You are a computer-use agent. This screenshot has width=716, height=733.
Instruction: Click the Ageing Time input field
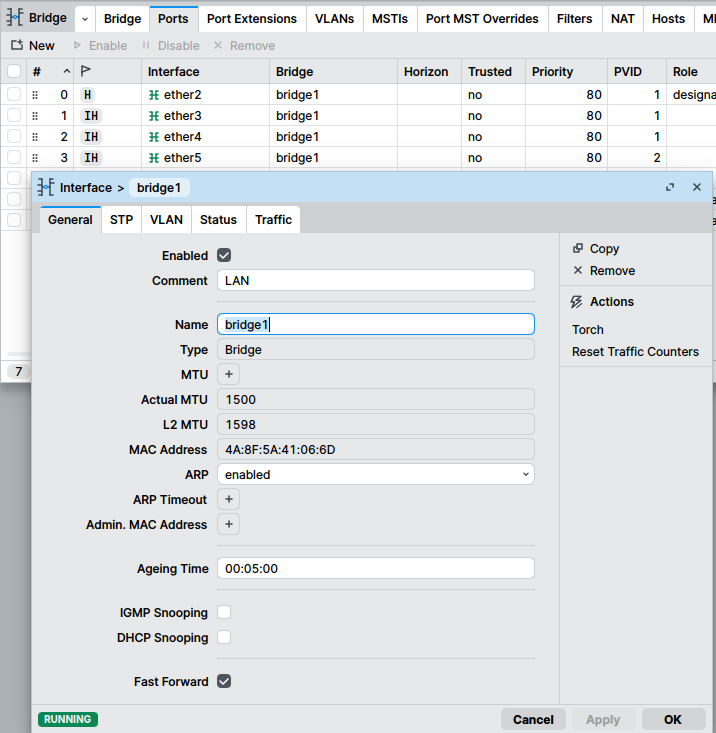(x=375, y=569)
